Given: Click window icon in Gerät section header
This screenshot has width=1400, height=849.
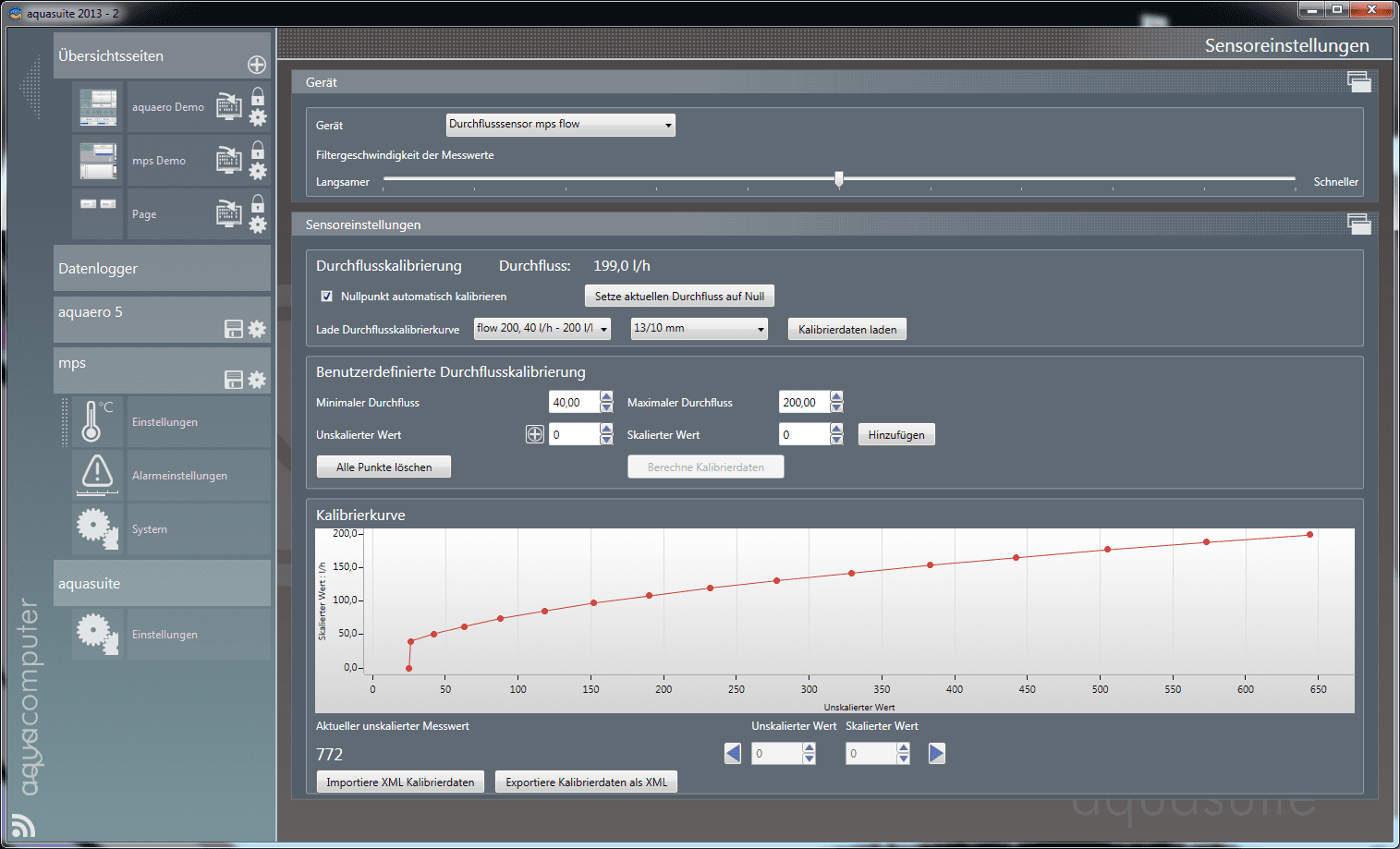Looking at the screenshot, I should (1358, 82).
